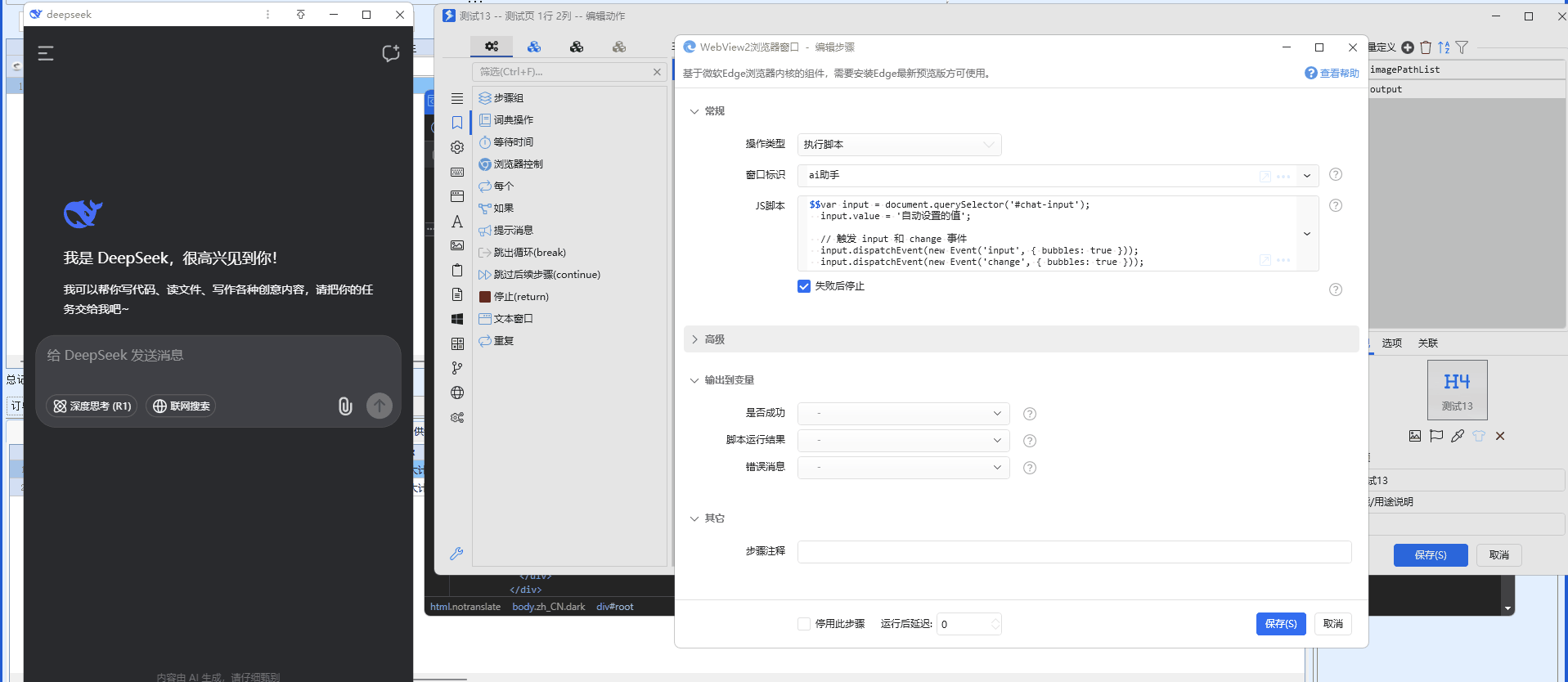This screenshot has height=682, width=1568.
Task: Open the 是否成功 variable dropdown
Action: (903, 414)
